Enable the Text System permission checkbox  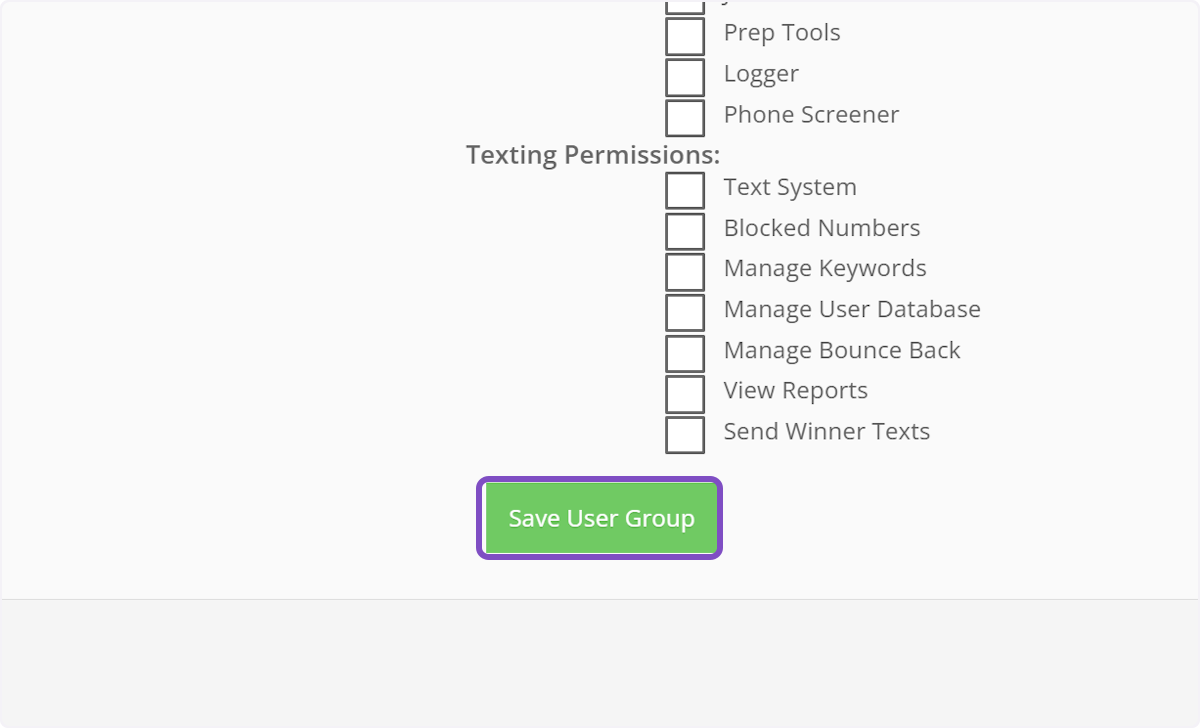click(x=685, y=190)
